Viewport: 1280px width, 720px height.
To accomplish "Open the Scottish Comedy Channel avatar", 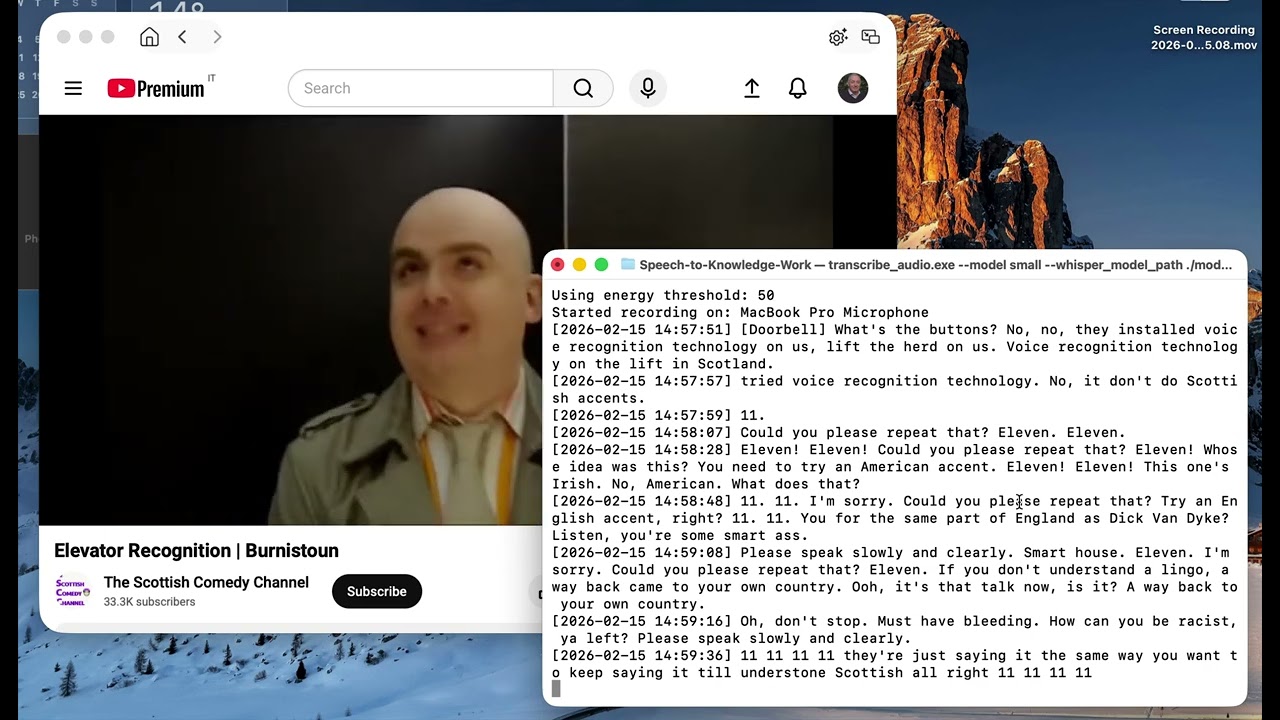I will point(72,591).
